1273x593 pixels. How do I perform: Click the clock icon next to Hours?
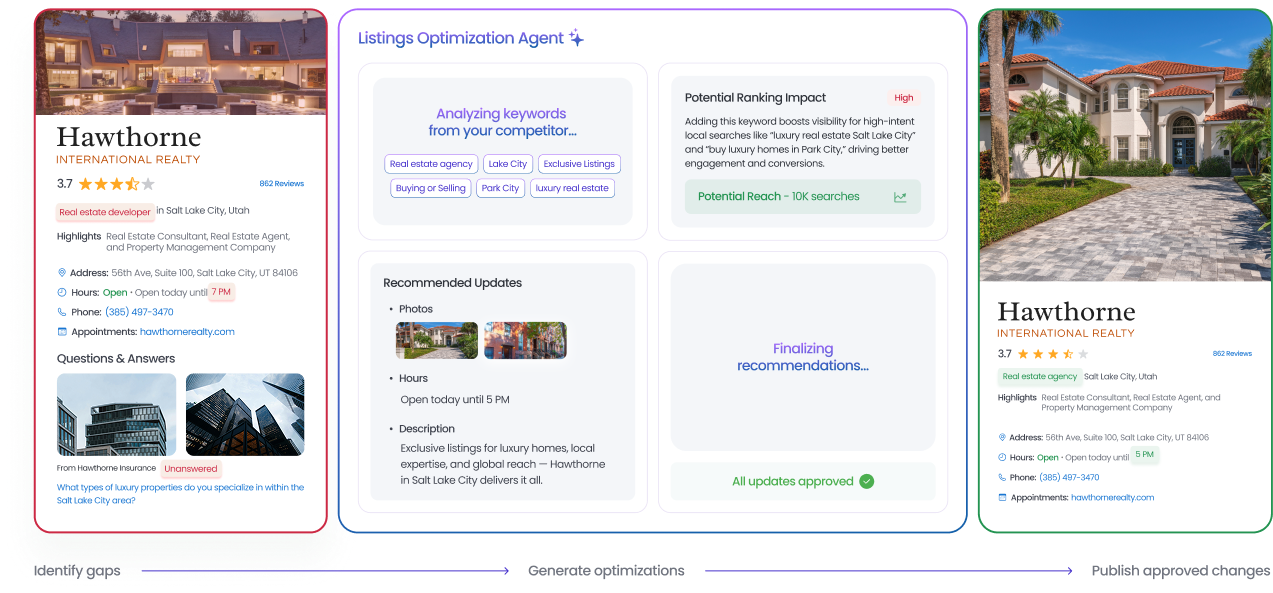coord(59,292)
